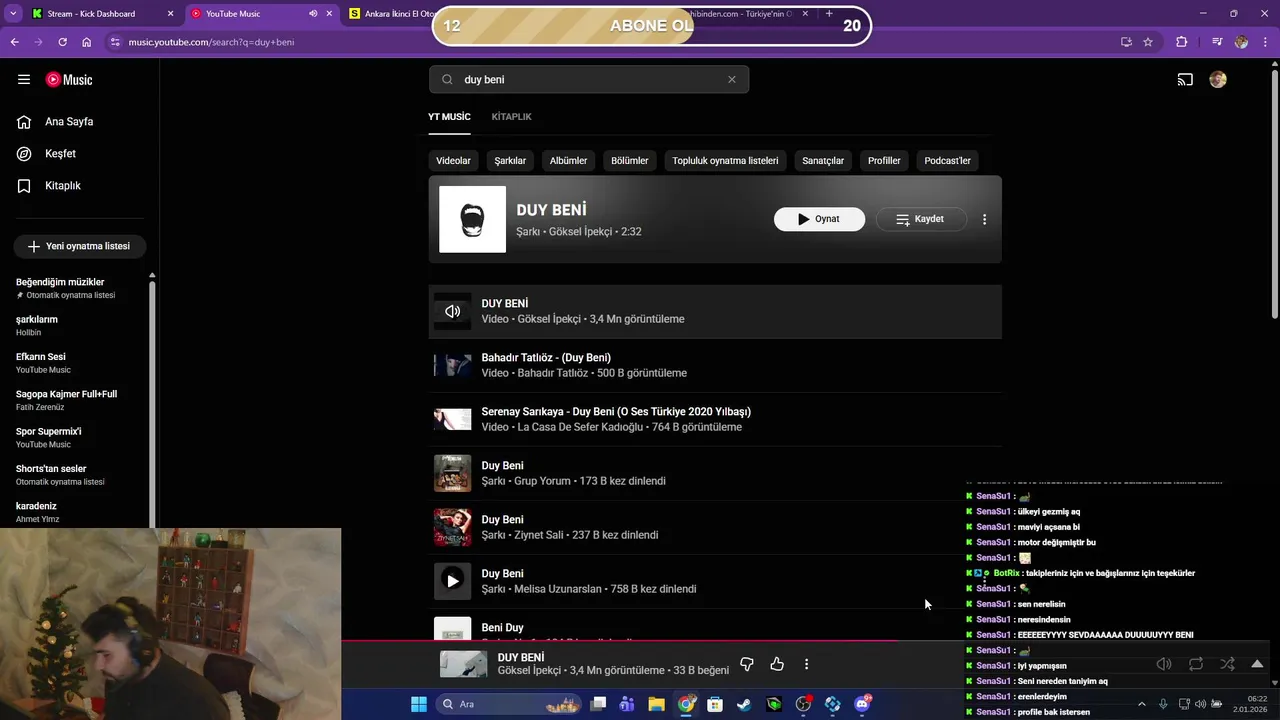Go back in browser history

coord(14,42)
